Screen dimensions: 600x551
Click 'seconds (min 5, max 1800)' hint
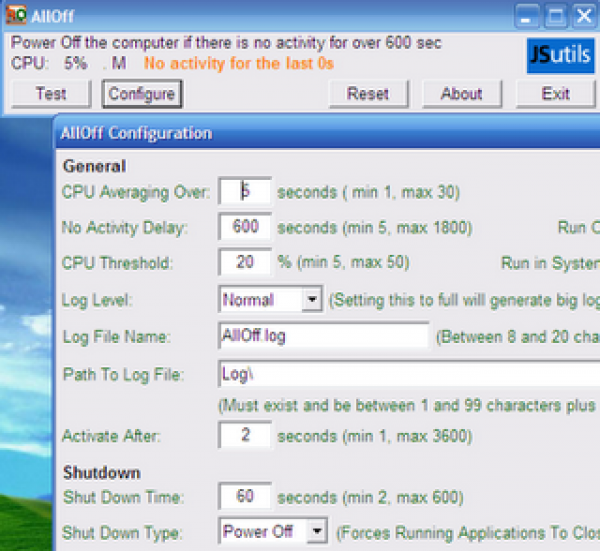tap(375, 228)
